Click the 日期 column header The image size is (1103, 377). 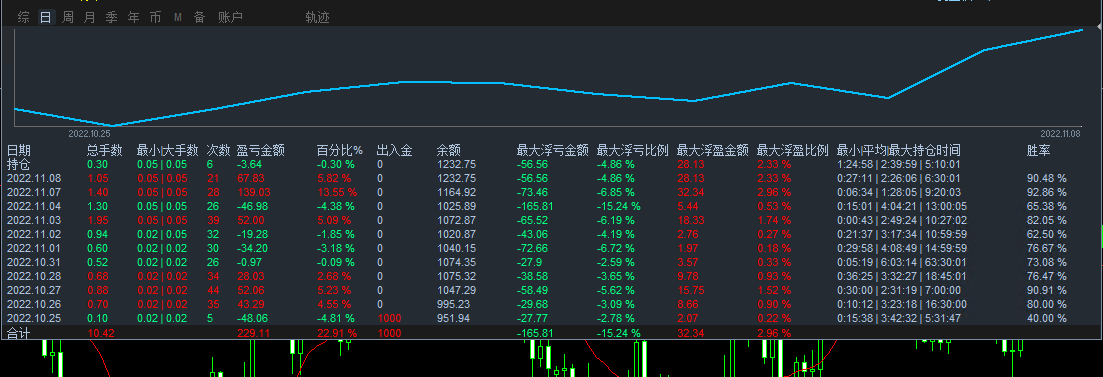click(19, 151)
